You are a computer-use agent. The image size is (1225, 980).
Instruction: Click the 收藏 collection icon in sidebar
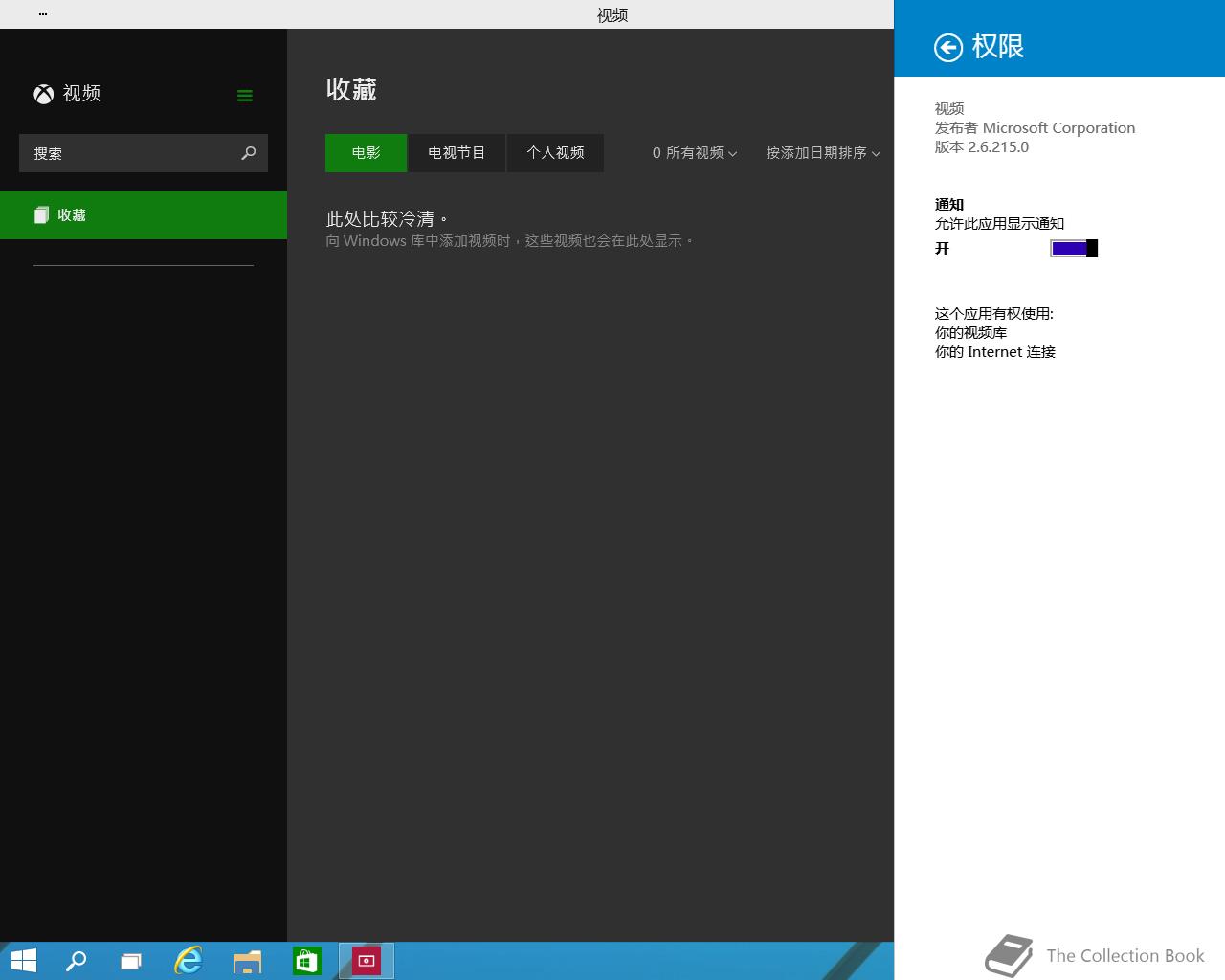[41, 215]
